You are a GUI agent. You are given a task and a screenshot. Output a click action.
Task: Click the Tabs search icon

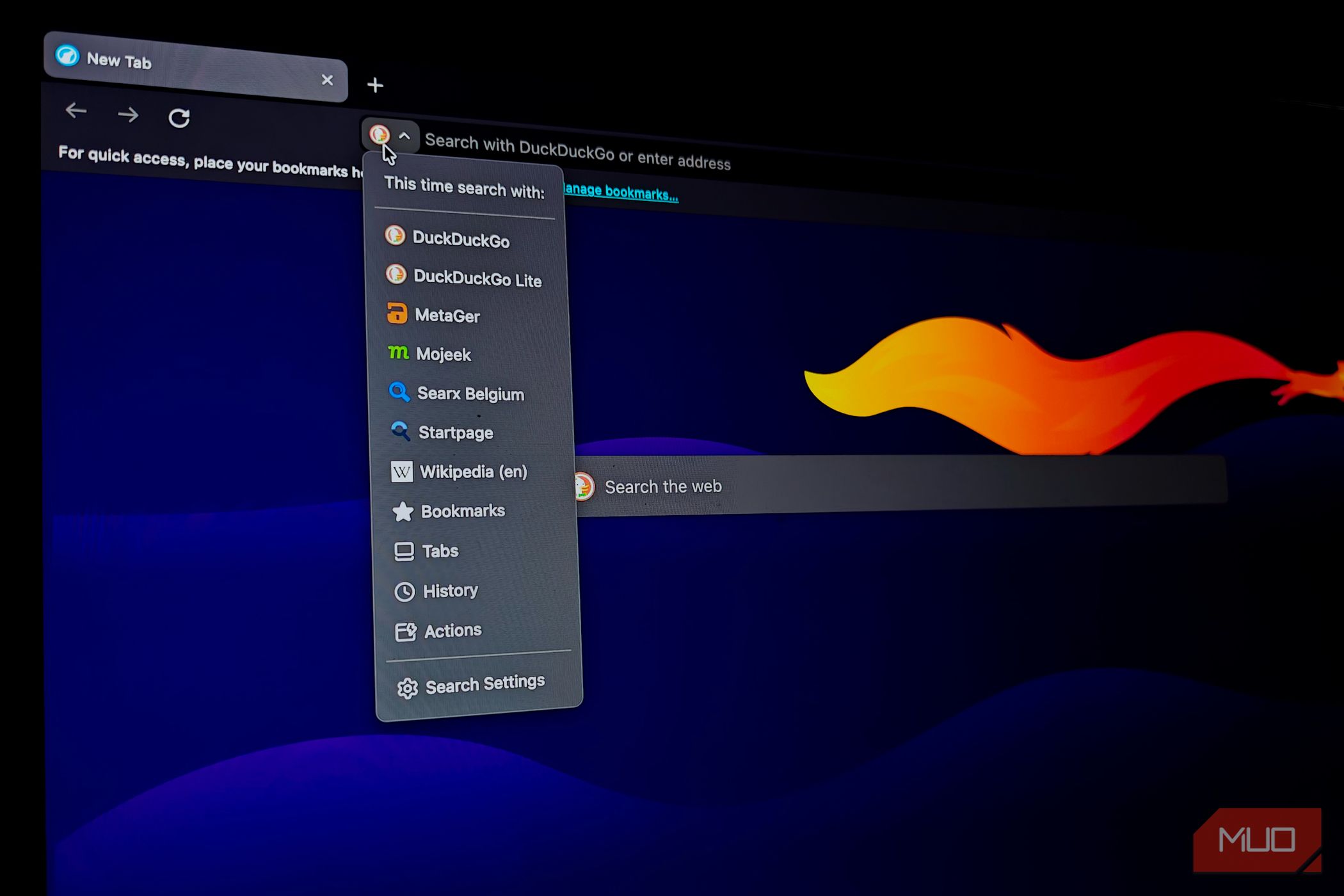(x=404, y=551)
